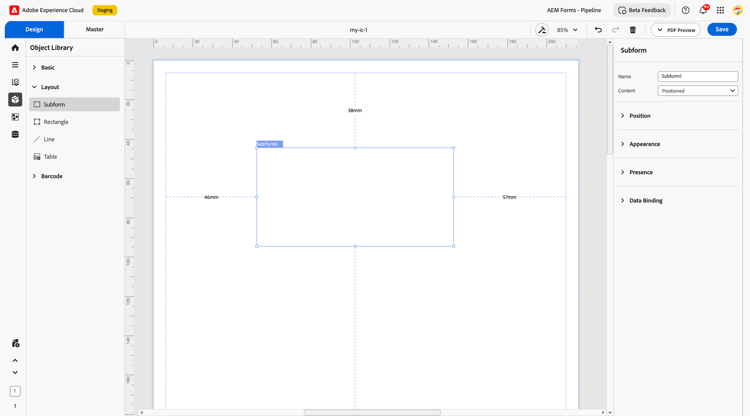Click the scroll right arrow on horizontal scrollbar

[603, 412]
